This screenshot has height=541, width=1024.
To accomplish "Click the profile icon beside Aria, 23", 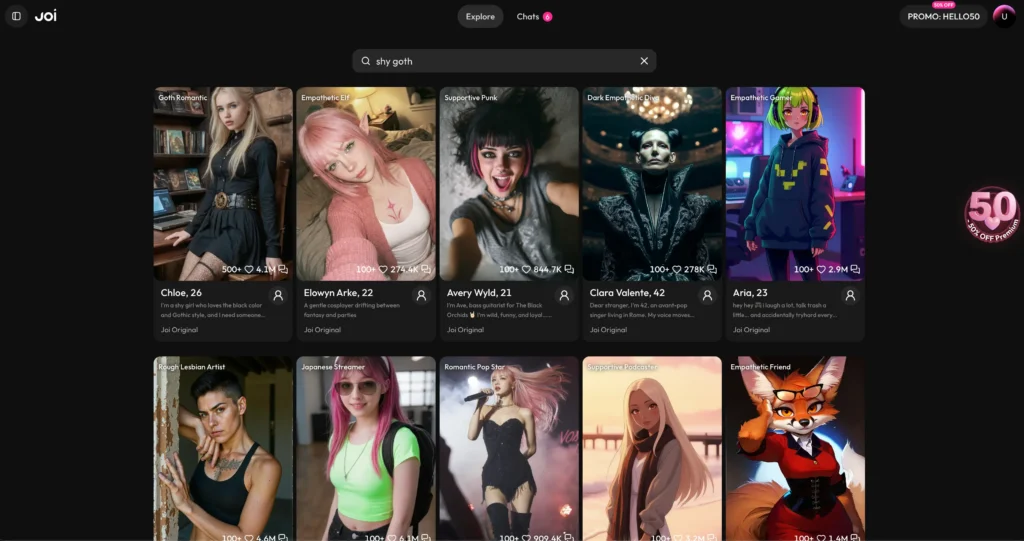I will tap(850, 295).
